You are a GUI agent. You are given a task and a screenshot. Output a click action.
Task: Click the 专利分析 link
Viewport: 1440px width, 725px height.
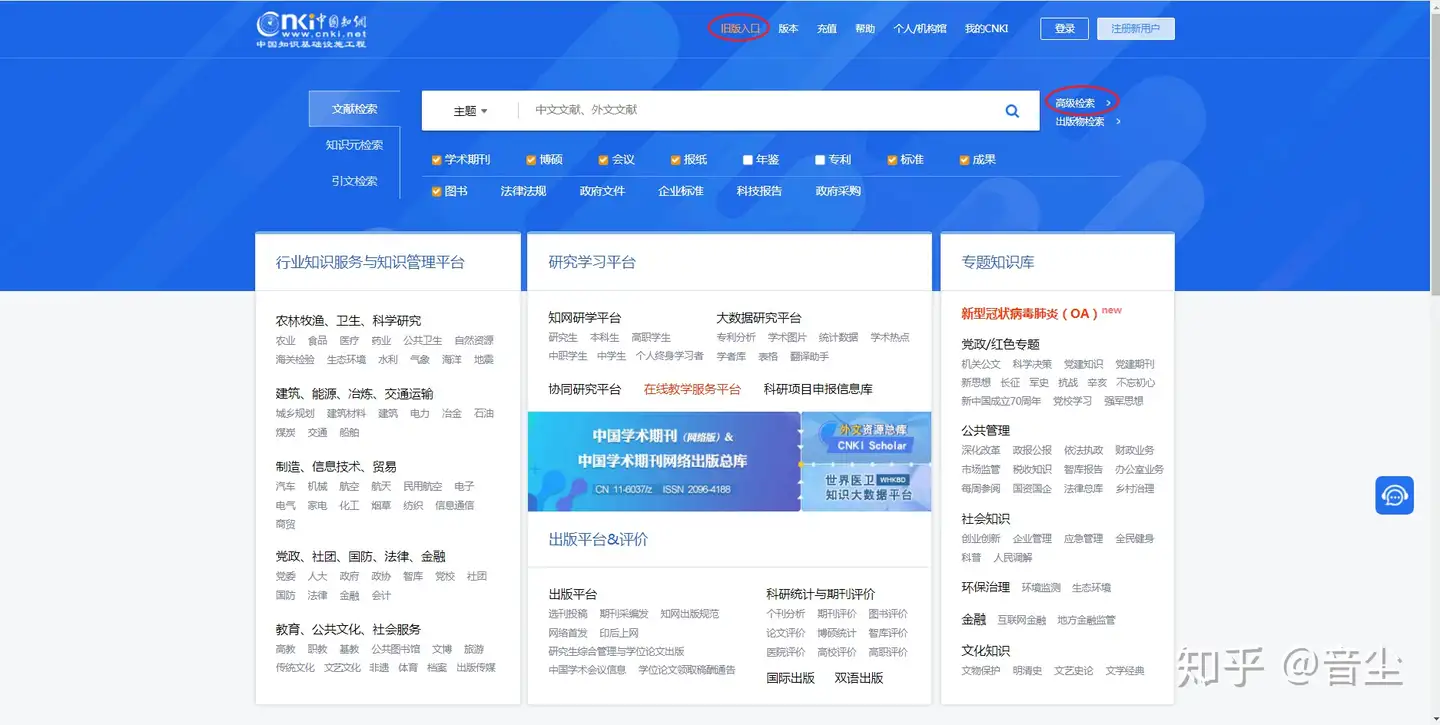(736, 338)
